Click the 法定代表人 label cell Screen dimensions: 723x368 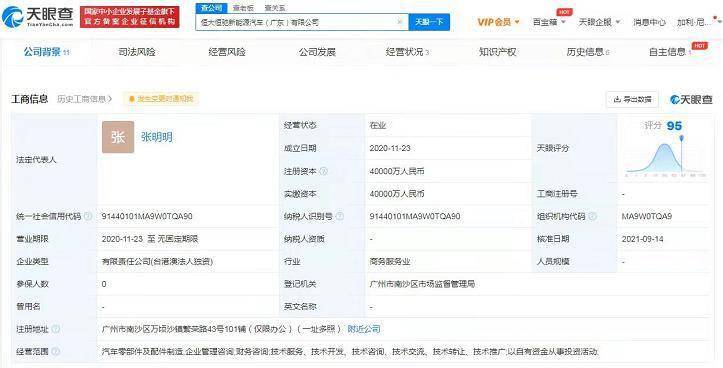coord(54,160)
